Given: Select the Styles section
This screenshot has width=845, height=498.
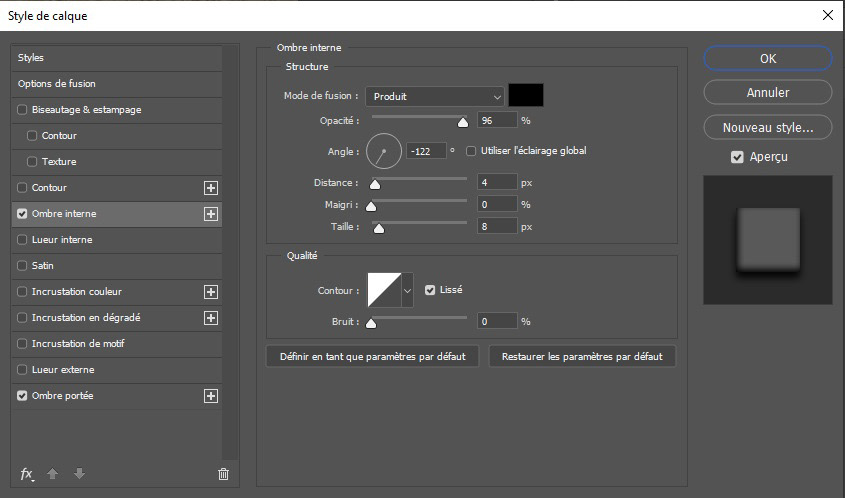Looking at the screenshot, I should point(117,58).
